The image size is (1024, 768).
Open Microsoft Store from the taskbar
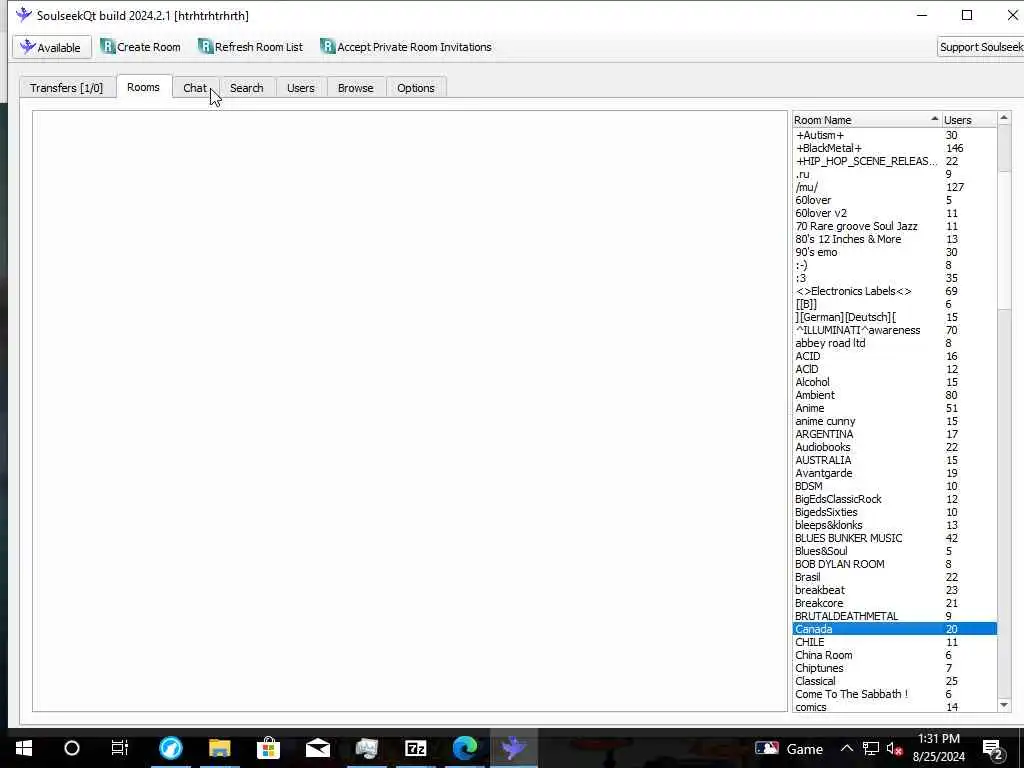click(268, 748)
